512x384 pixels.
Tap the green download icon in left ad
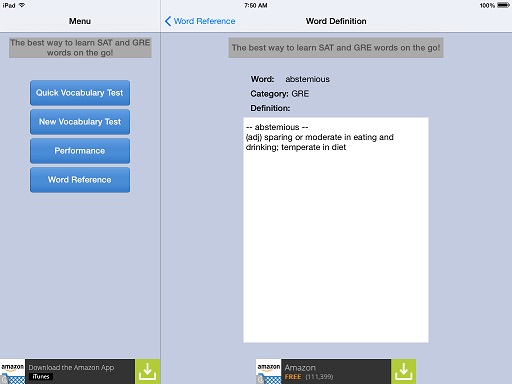pyautogui.click(x=147, y=371)
